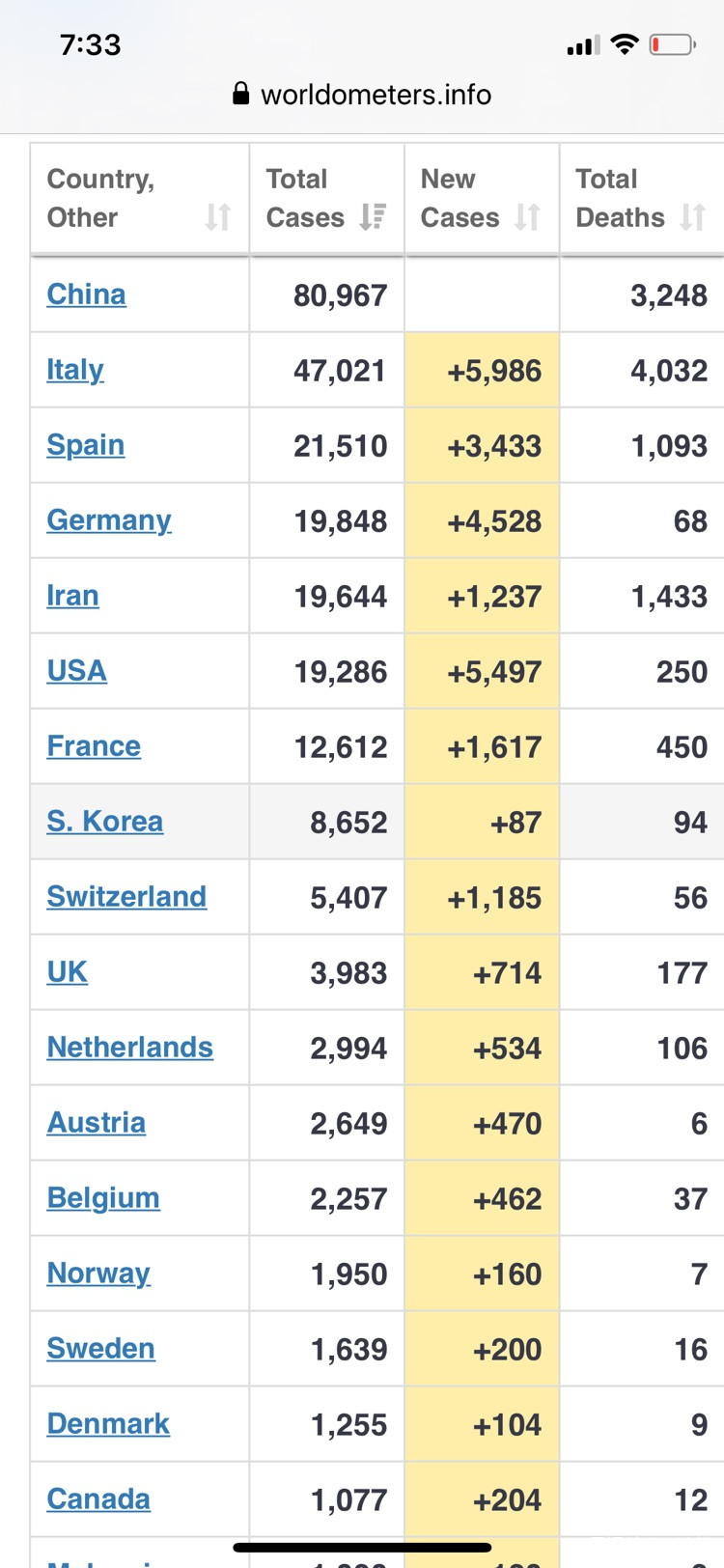Open the Switzerland country page

pyautogui.click(x=126, y=897)
